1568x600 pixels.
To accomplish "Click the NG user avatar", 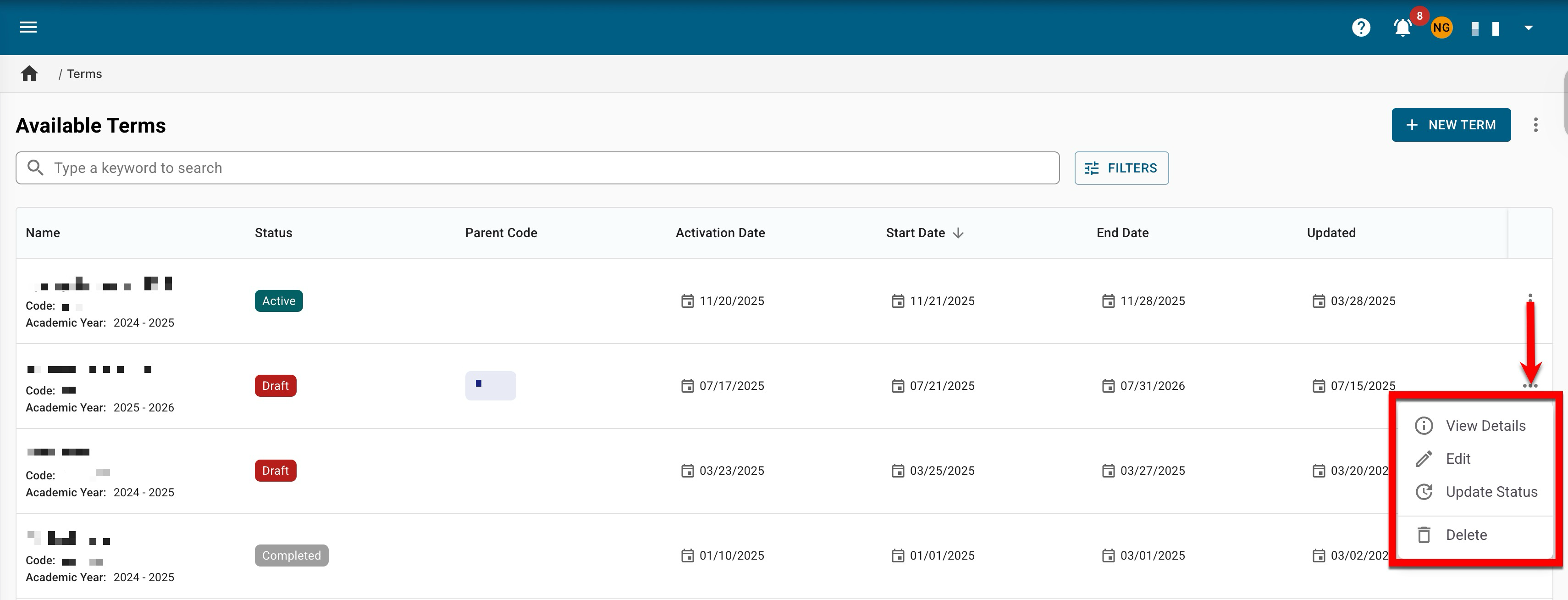I will point(1441,28).
